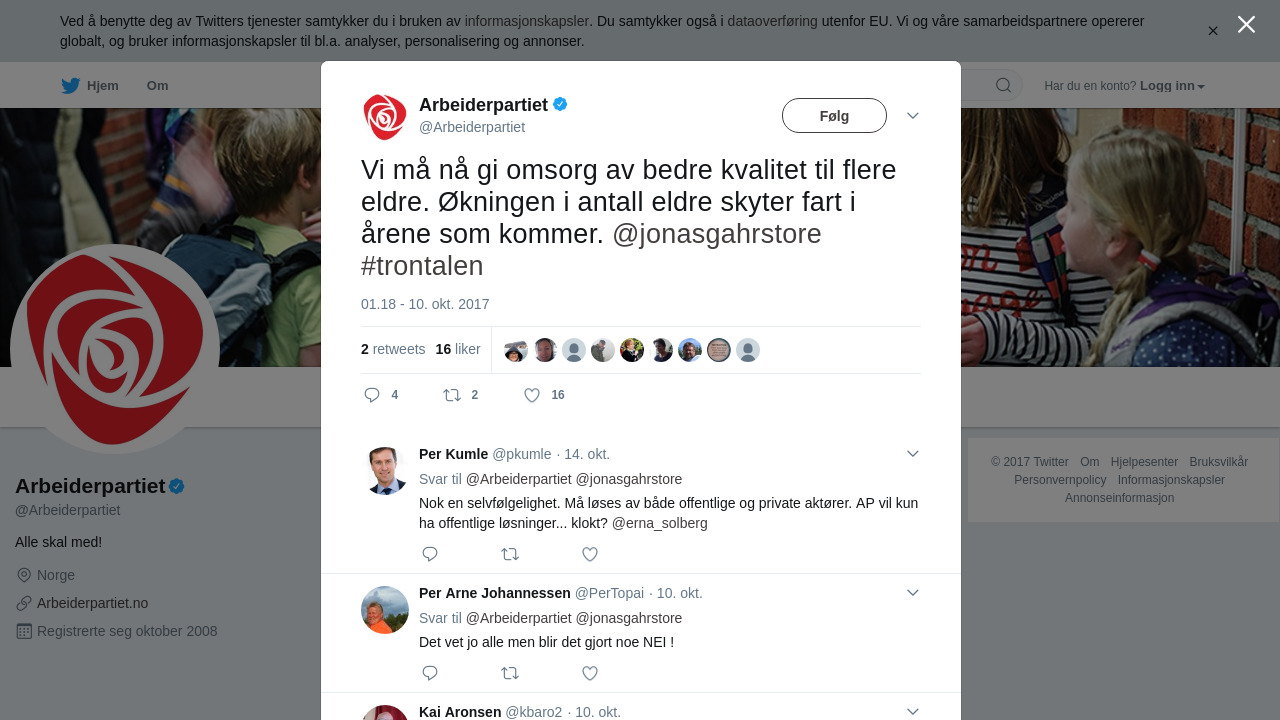
Task: Click the Arbeiderpartiet.no website link
Action: [x=92, y=603]
